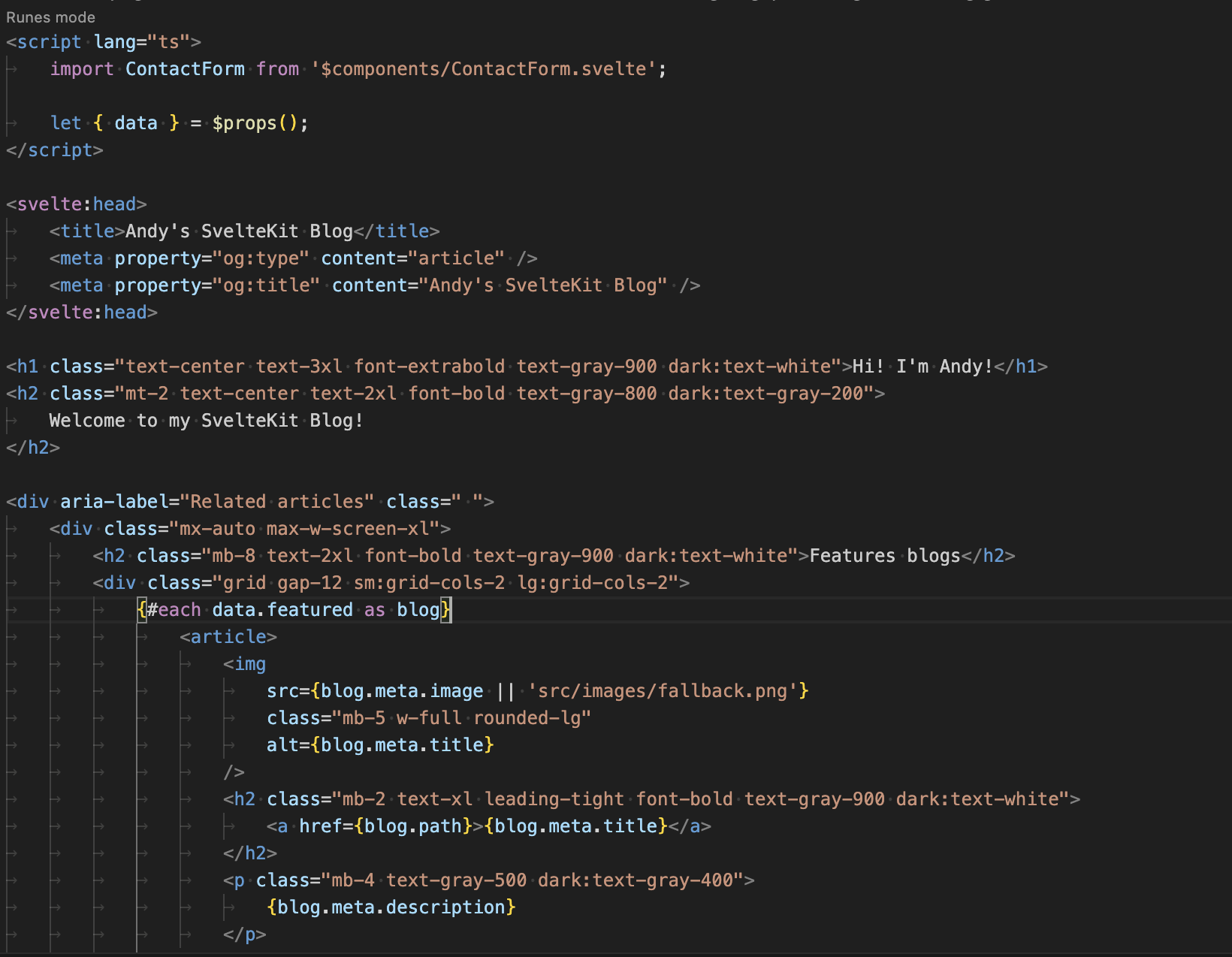Click 'blog.path' in the href attribute
Image resolution: width=1232 pixels, height=957 pixels.
[x=413, y=826]
